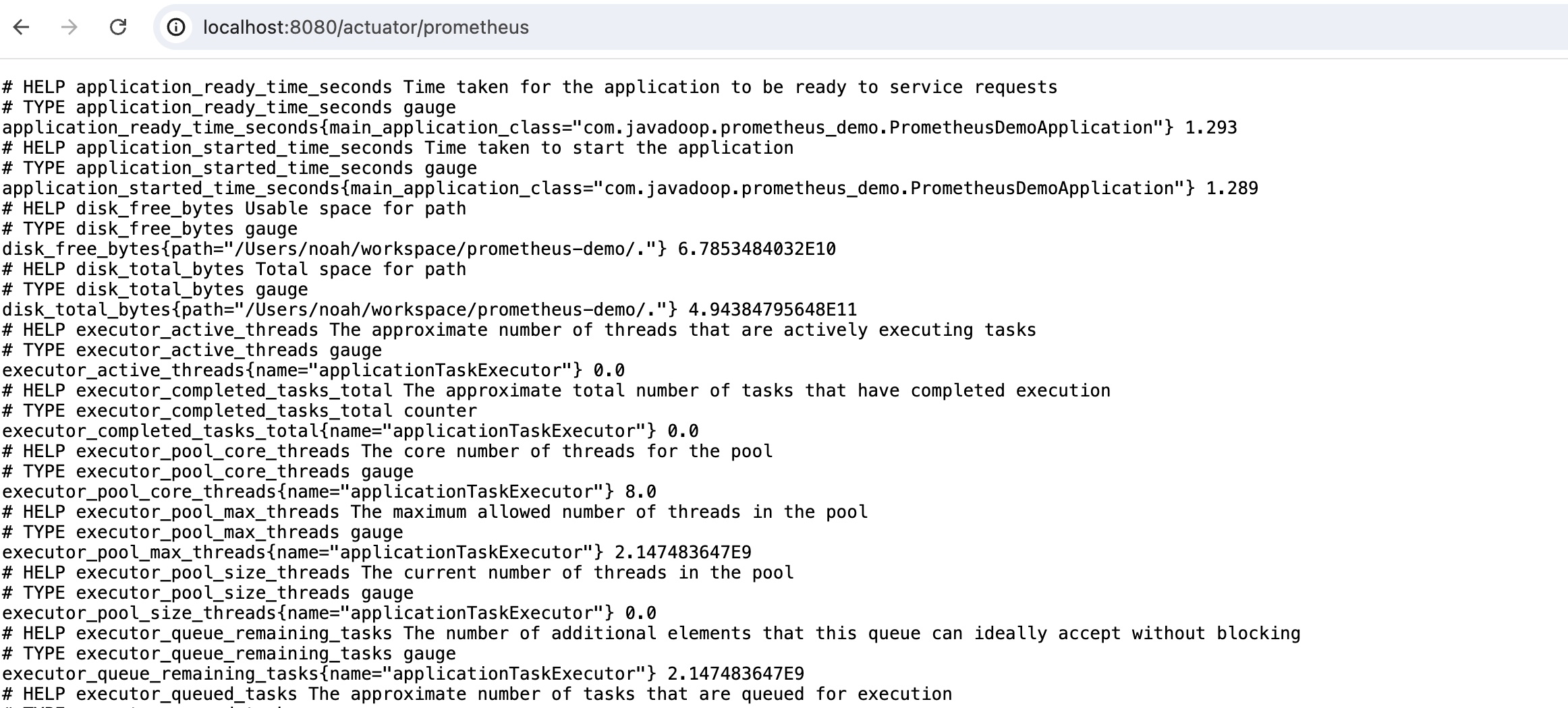Click the executor_completed_tasks_total counter TYPE line

coord(240,411)
